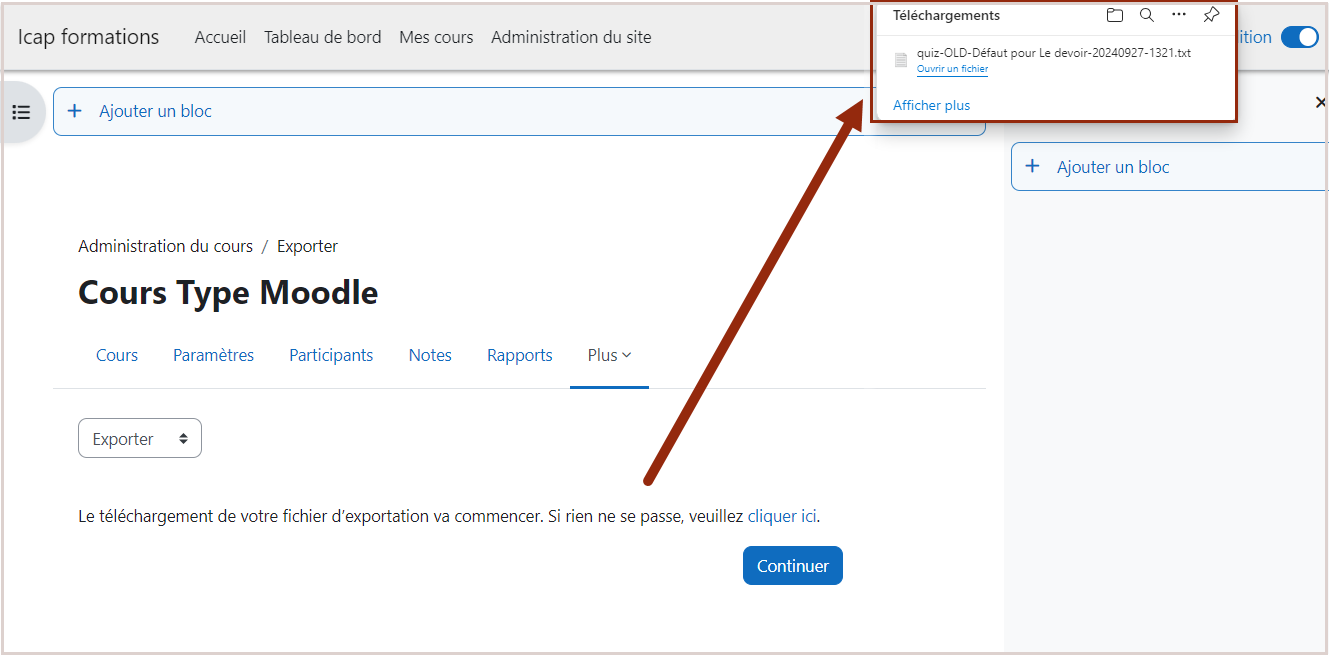The image size is (1329, 655).
Task: Click 'Afficher plus' in downloads panel
Action: (931, 105)
